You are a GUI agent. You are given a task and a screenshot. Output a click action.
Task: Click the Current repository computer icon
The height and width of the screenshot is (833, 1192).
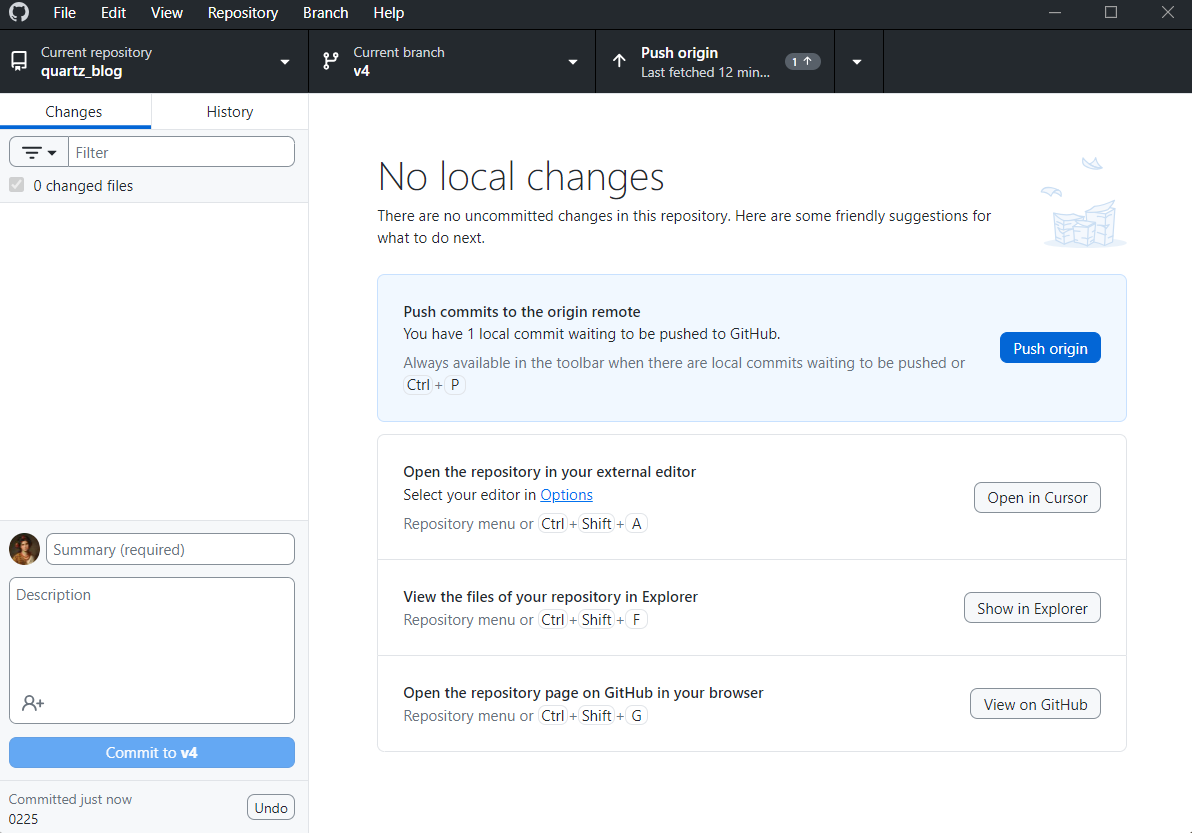coord(19,61)
